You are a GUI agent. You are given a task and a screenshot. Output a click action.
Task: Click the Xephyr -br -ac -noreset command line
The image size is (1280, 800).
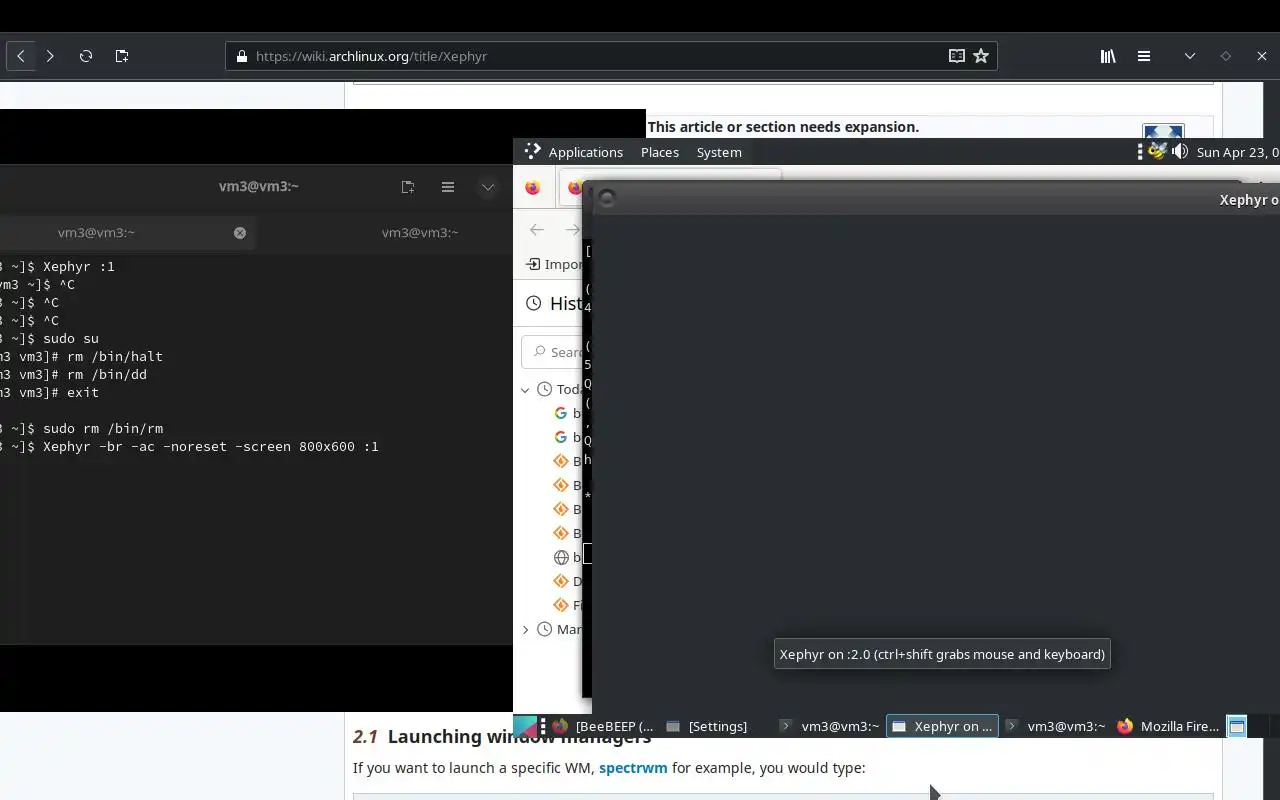click(x=210, y=446)
